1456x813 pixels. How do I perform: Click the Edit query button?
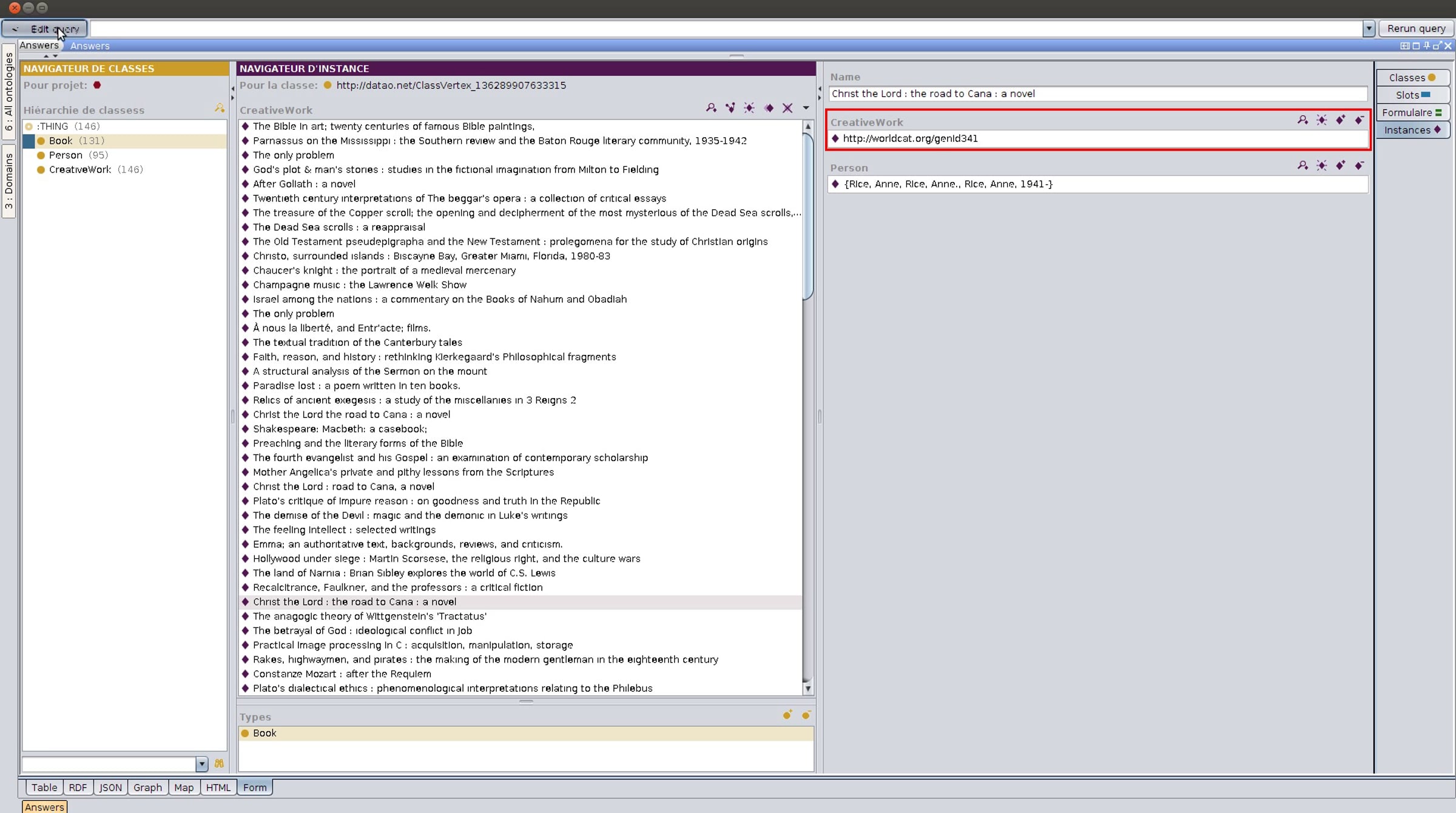tap(44, 29)
